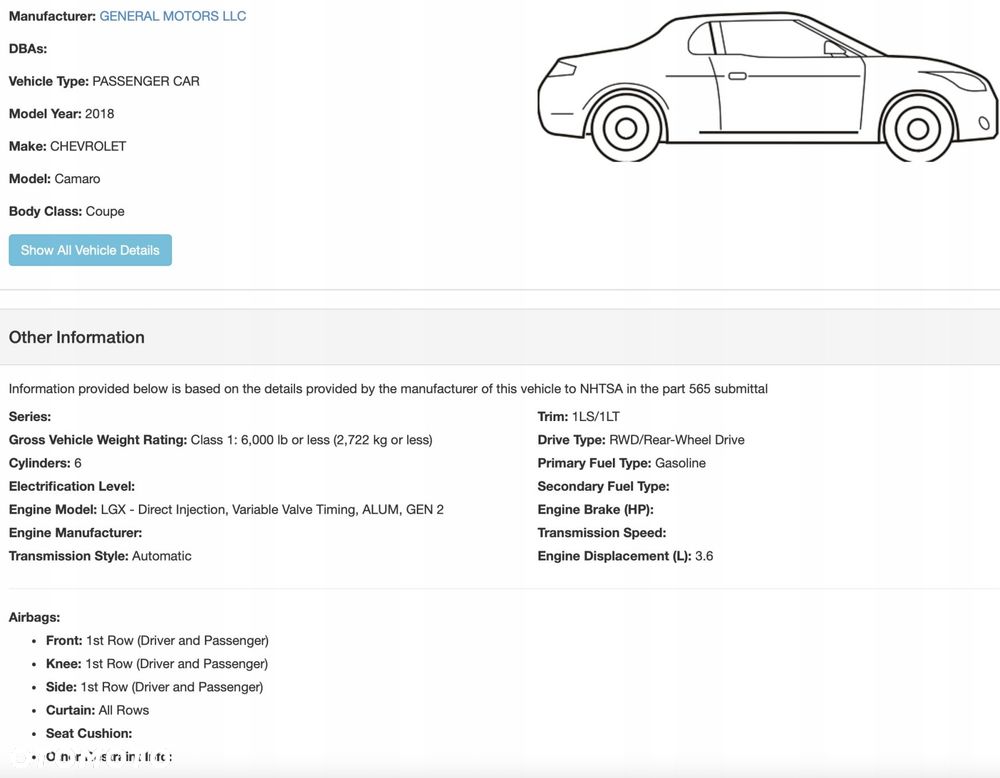
Task: Click the car outline illustration
Action: [768, 86]
